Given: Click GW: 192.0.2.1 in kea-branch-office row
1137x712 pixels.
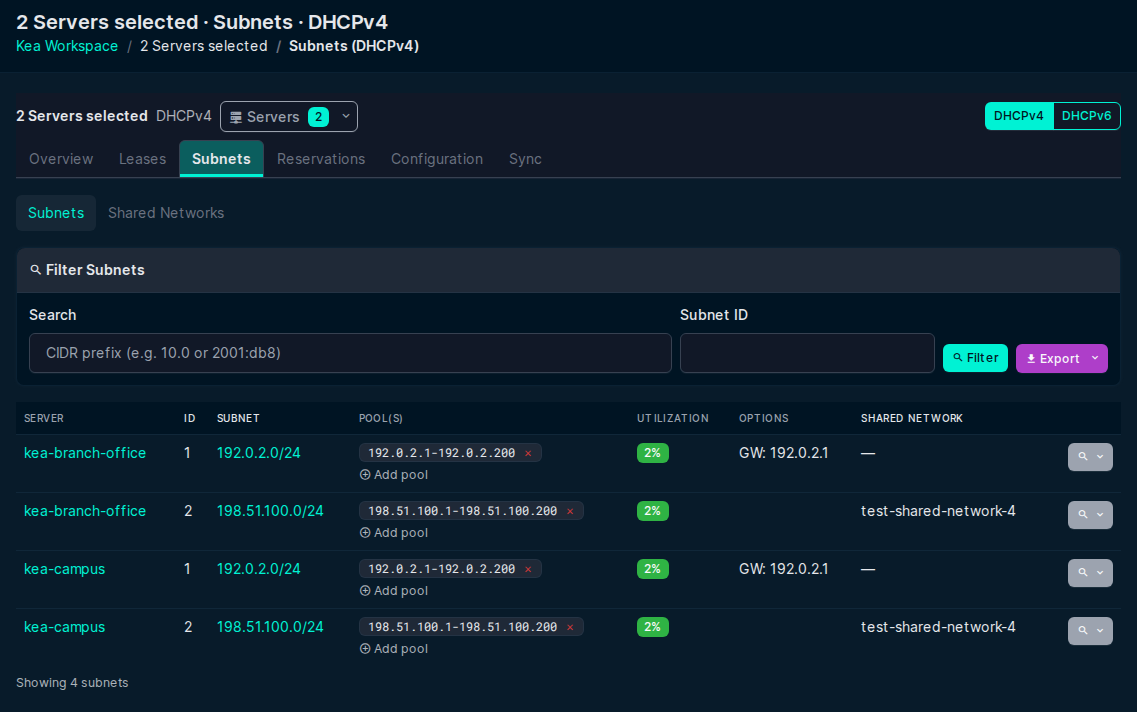Looking at the screenshot, I should pos(783,453).
